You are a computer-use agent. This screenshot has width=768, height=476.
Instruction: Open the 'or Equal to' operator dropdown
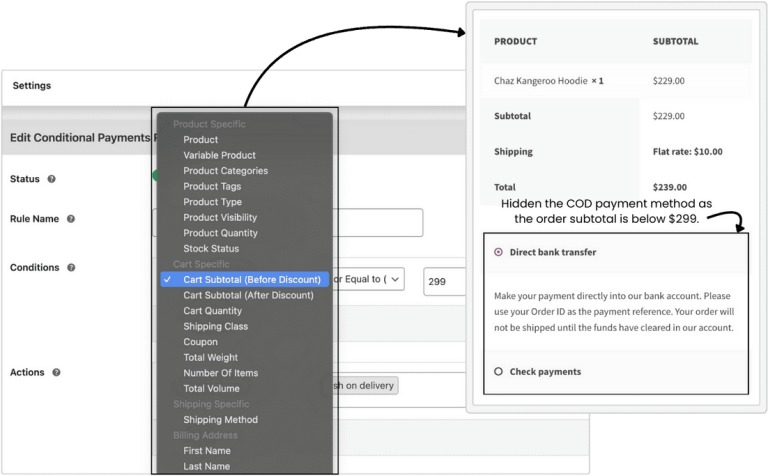pyautogui.click(x=367, y=280)
